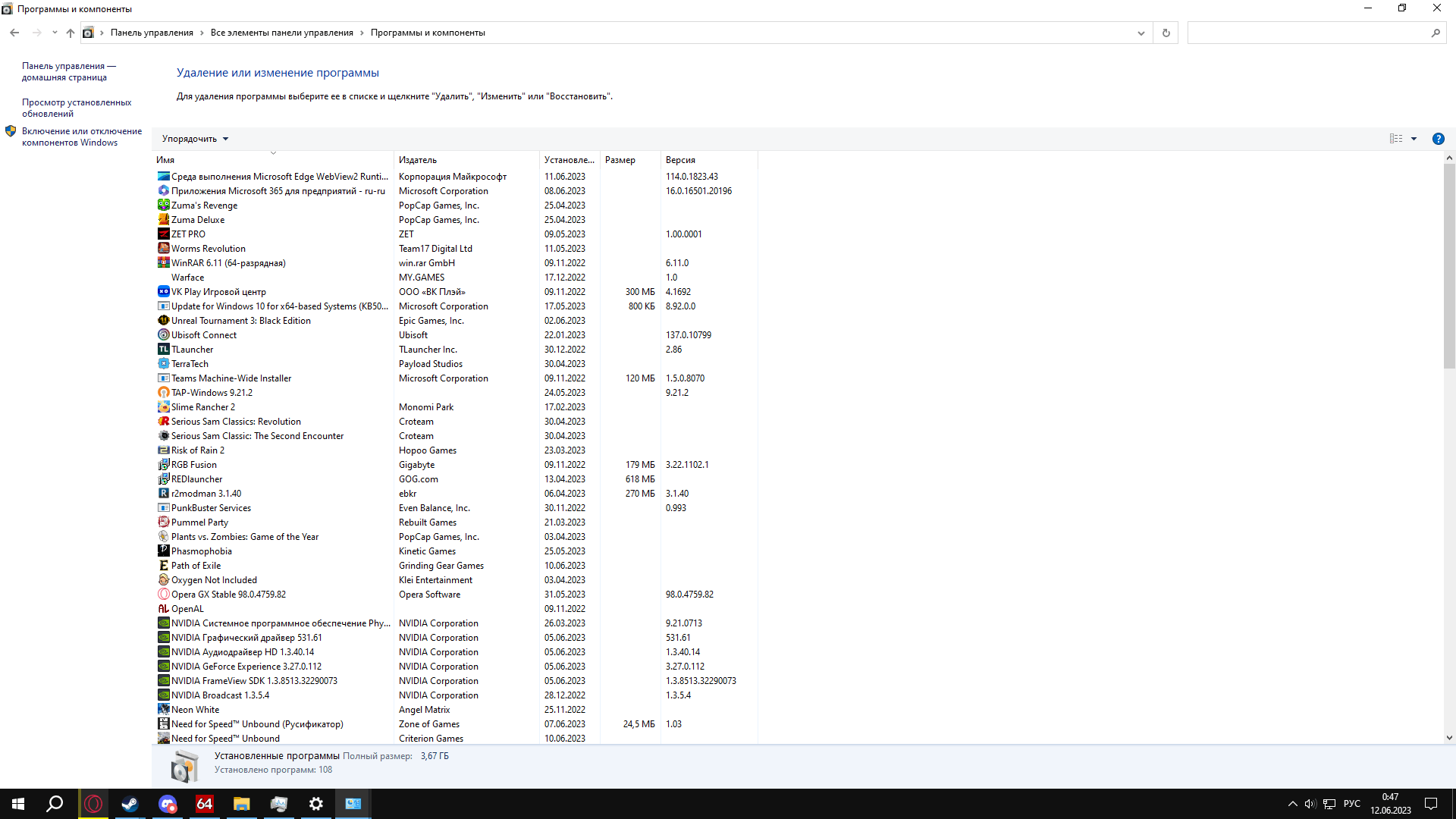
Task: Click the Opera GX Stable icon
Action: [163, 594]
